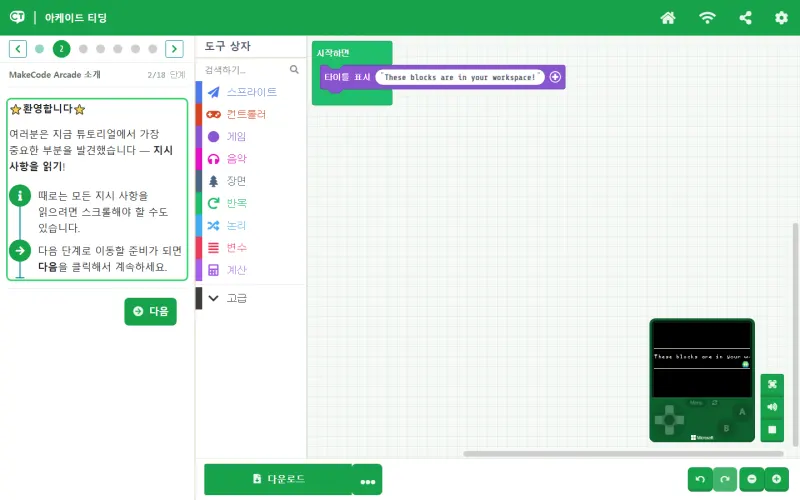This screenshot has height=500, width=800.
Task: Jump to tutorial step 5 dot
Action: point(118,49)
